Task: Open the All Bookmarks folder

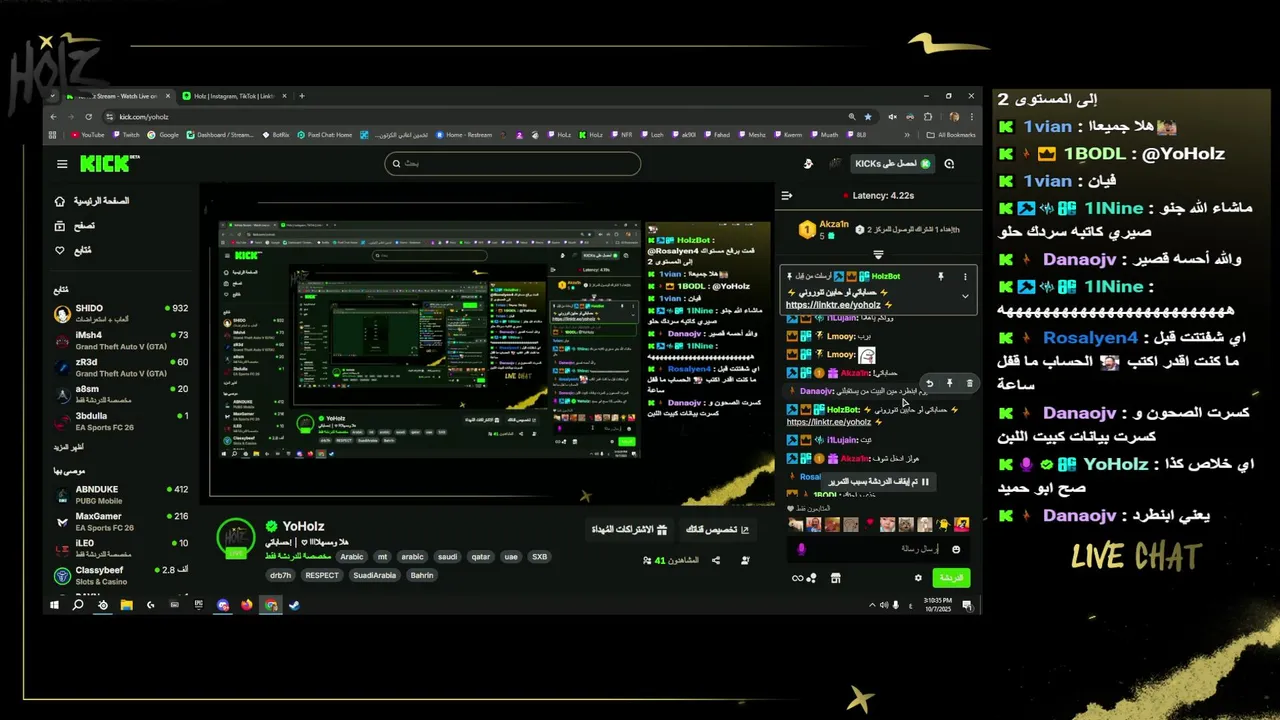Action: pyautogui.click(x=950, y=135)
